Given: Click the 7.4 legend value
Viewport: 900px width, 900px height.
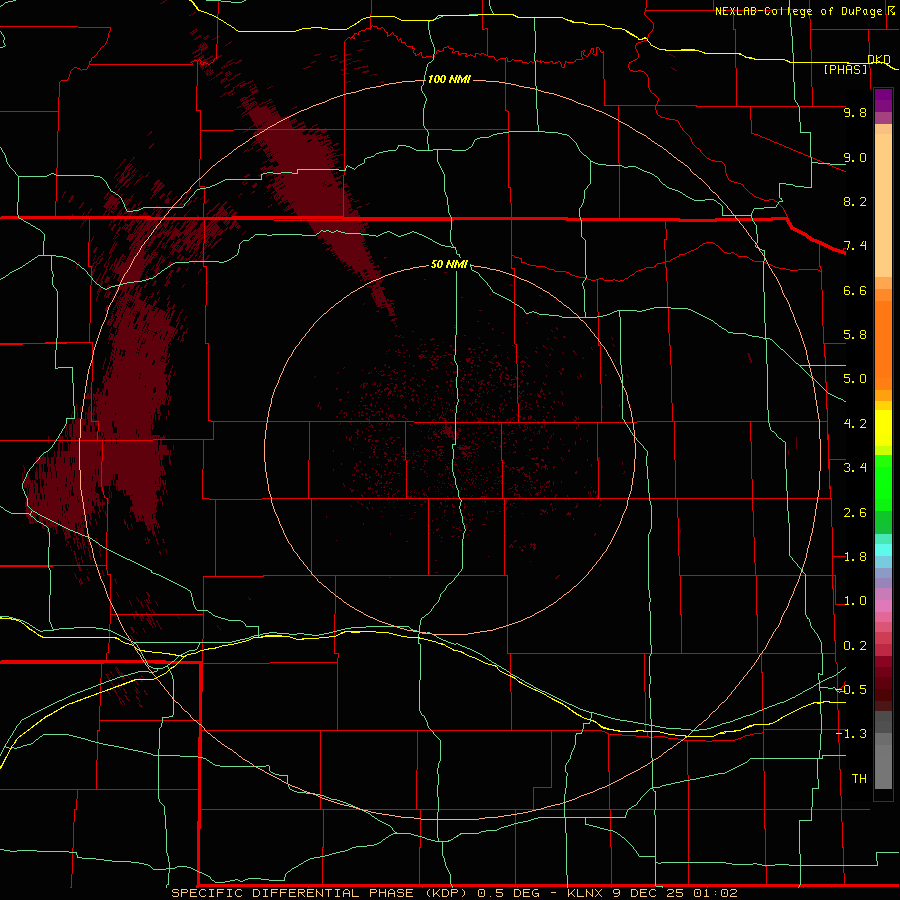Looking at the screenshot, I should point(855,246).
